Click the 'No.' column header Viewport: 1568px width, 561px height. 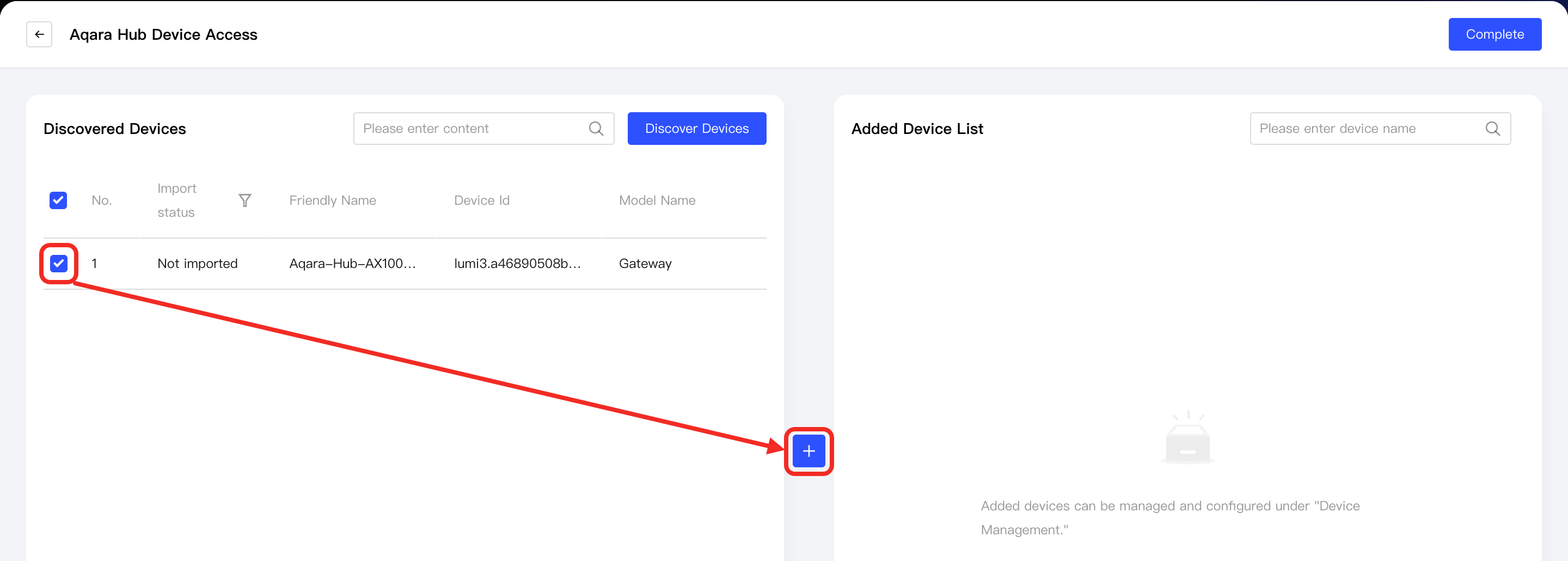point(102,200)
